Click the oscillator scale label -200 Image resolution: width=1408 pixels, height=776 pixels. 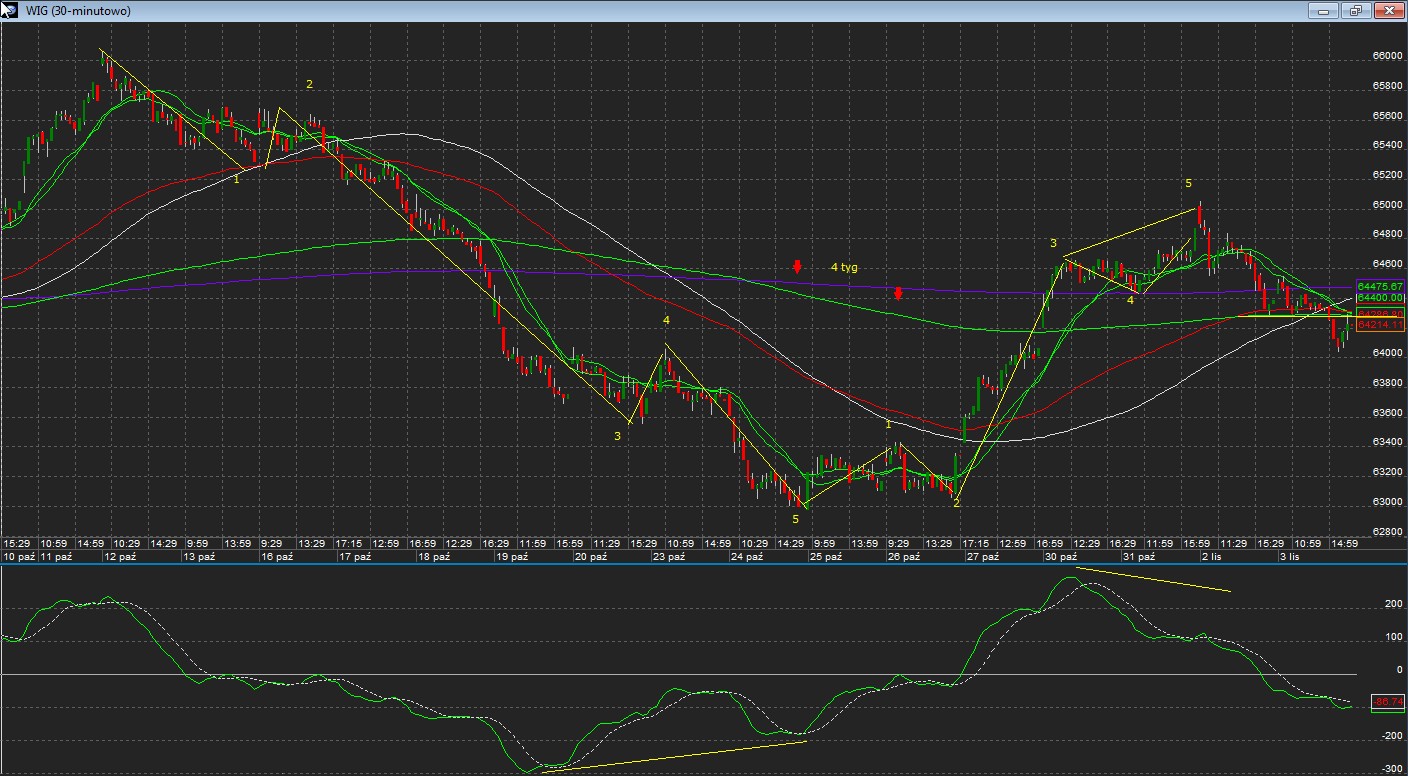click(x=1390, y=735)
